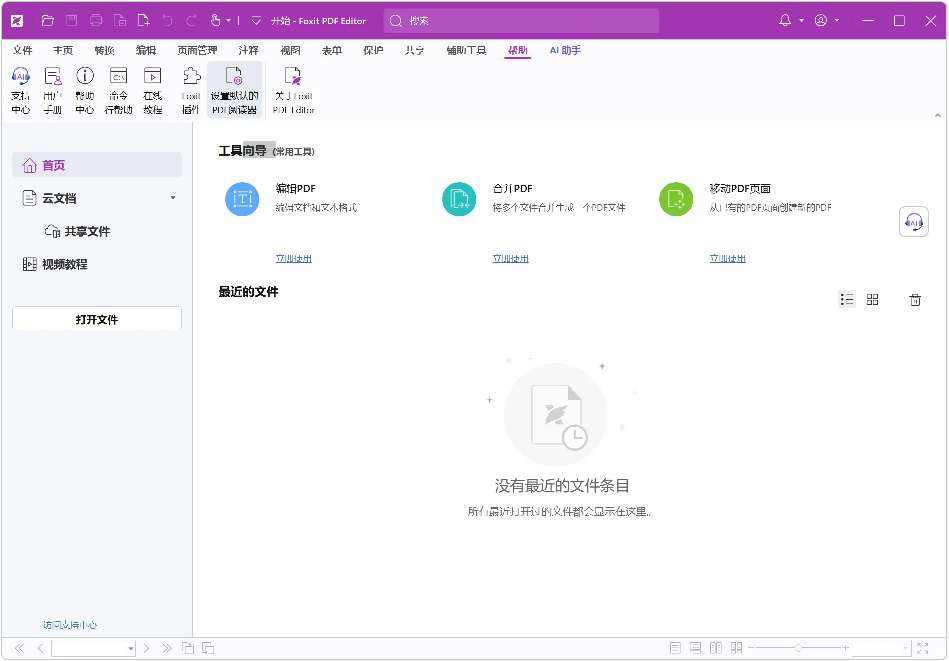Switch to the AI 助手 tab
949x661 pixels.
(565, 50)
